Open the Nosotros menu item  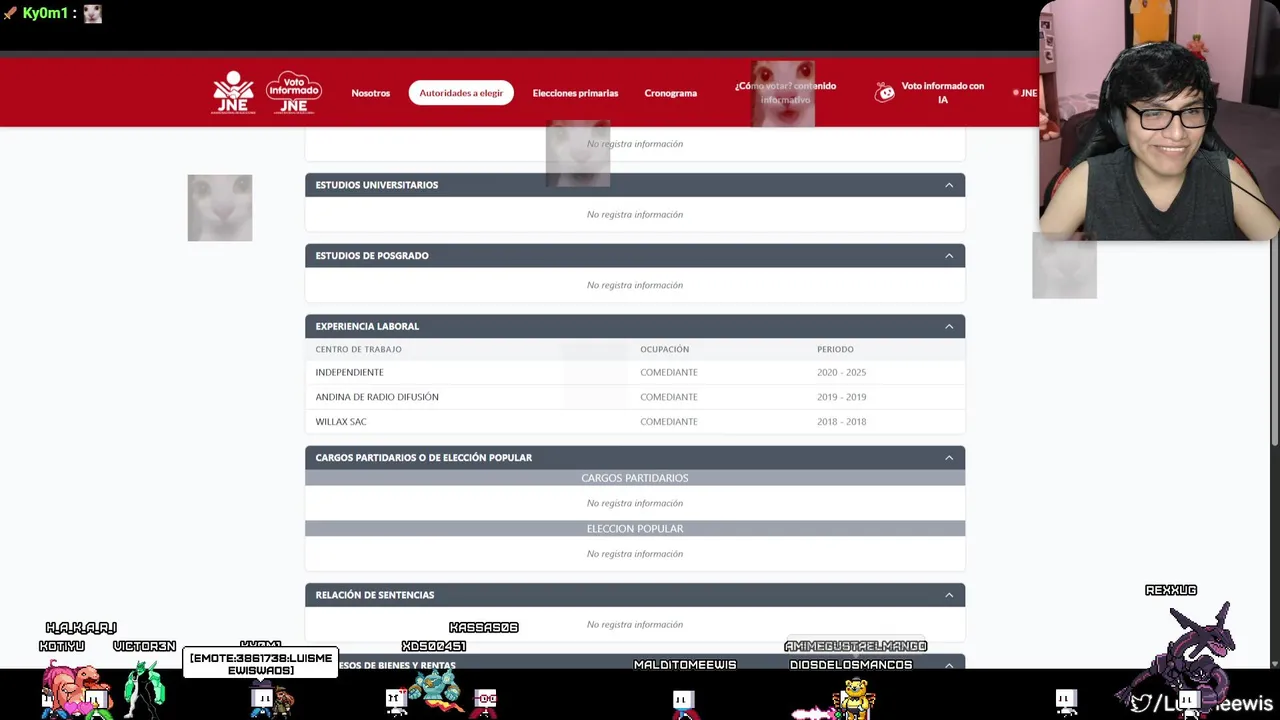coord(371,93)
